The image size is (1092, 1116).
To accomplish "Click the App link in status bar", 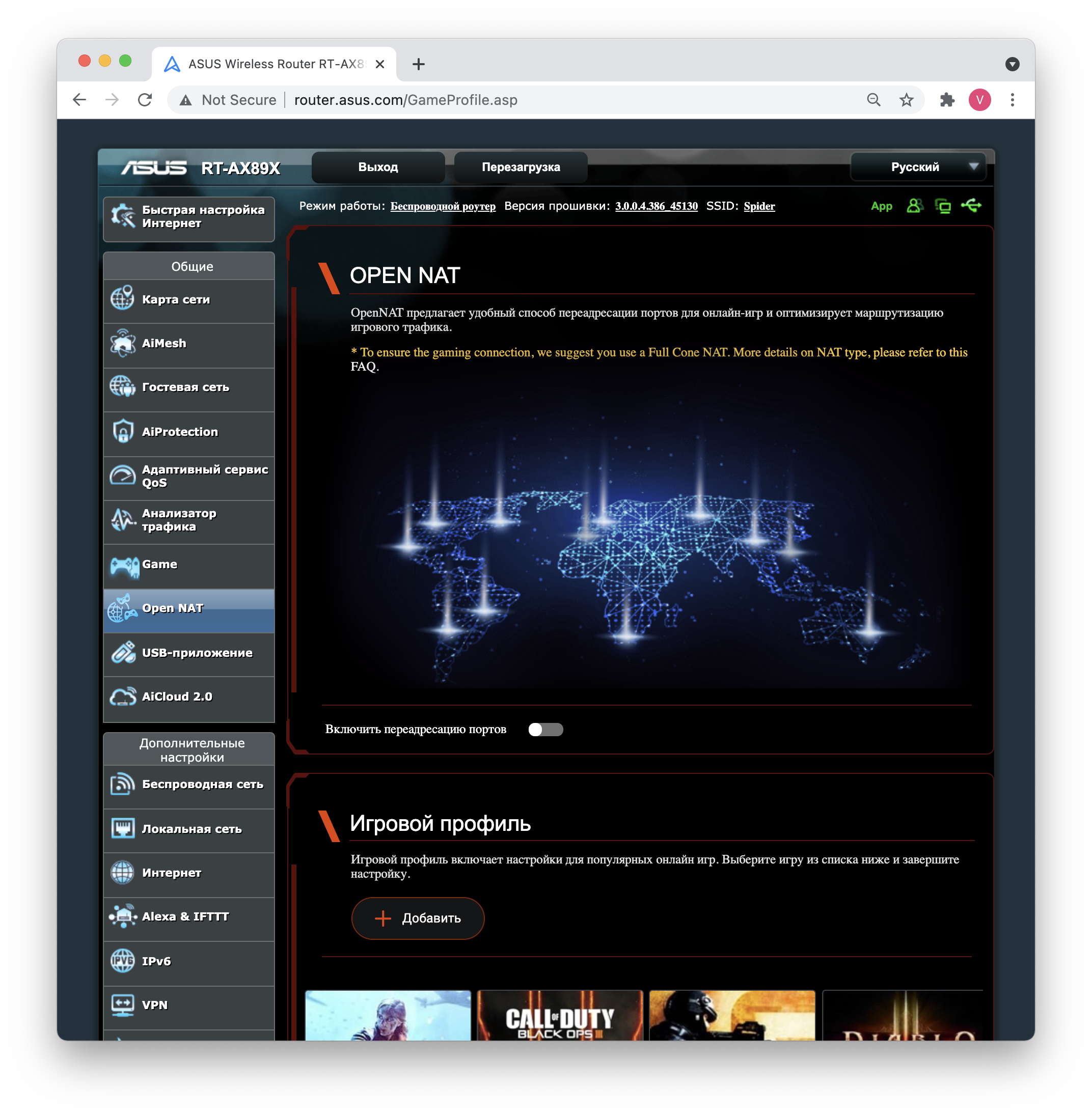I will point(882,206).
